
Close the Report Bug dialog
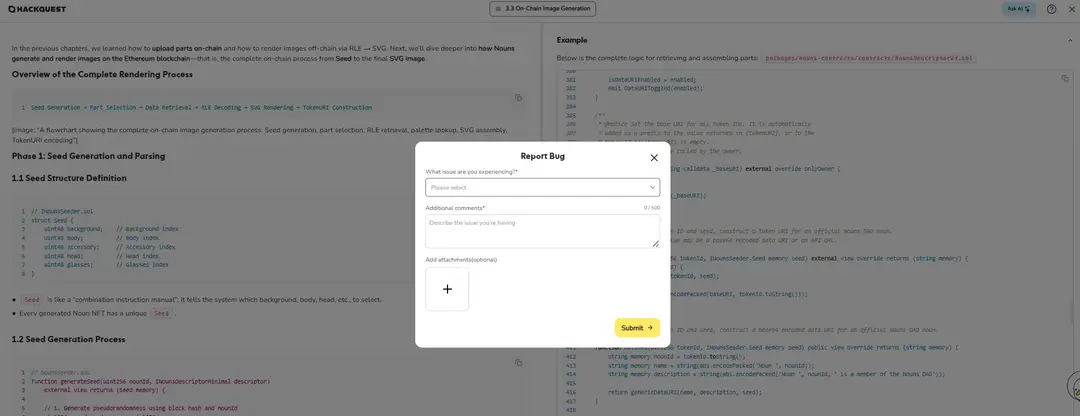click(654, 157)
